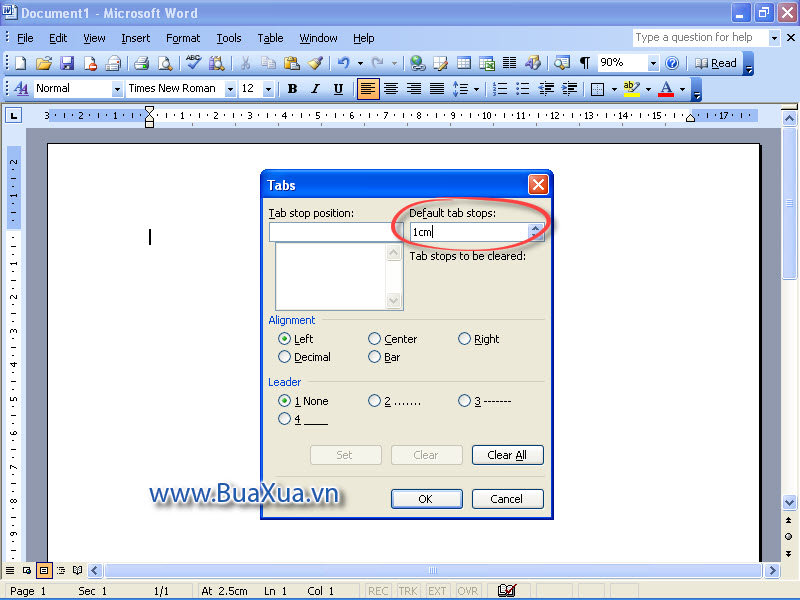
Task: Click the Cancel button in Tabs dialog
Action: pos(508,499)
